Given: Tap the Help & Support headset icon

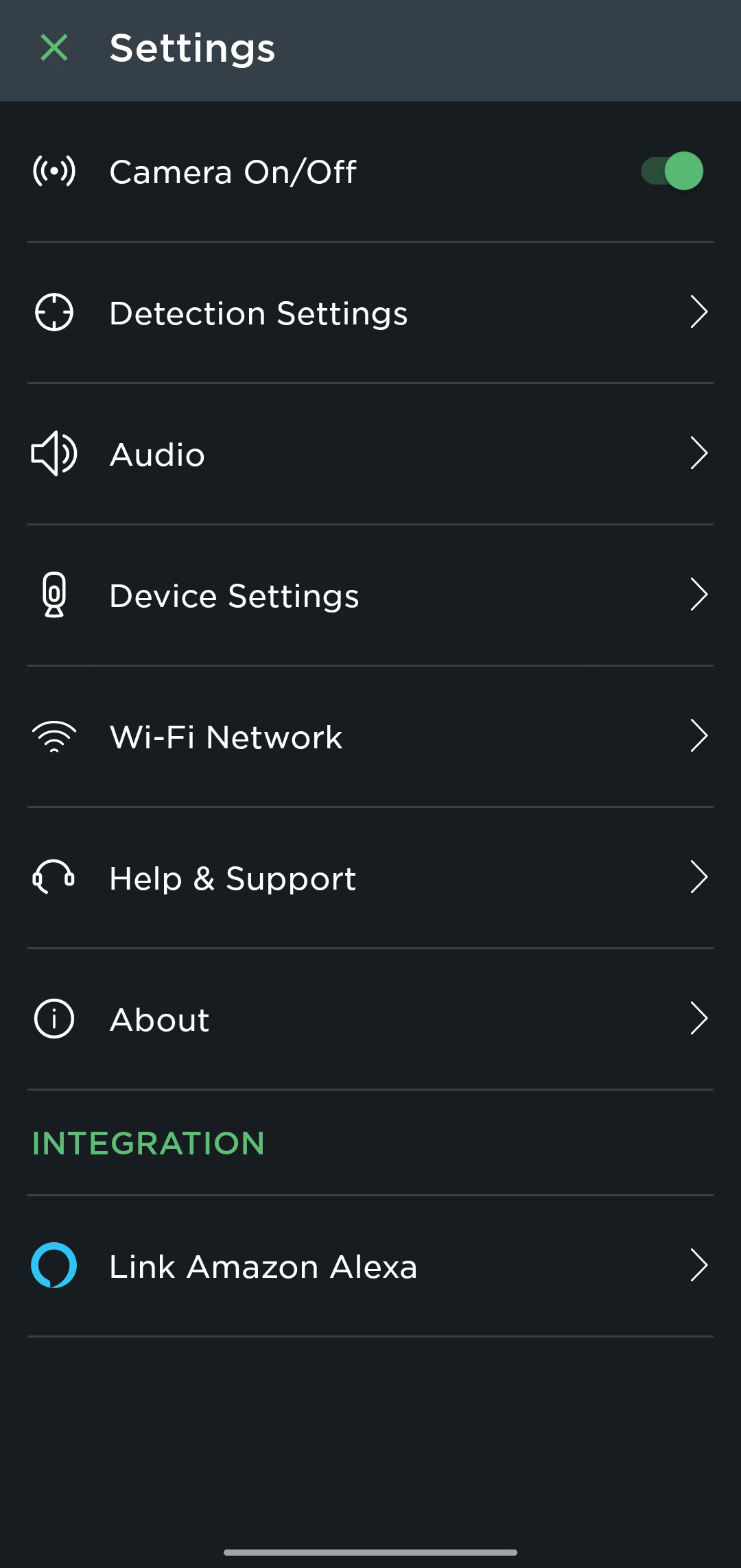Looking at the screenshot, I should [x=54, y=877].
